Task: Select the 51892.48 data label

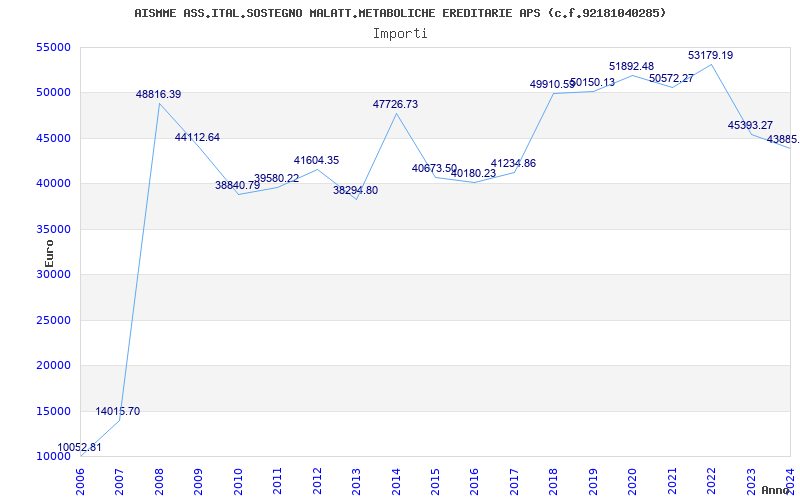Action: (x=632, y=66)
